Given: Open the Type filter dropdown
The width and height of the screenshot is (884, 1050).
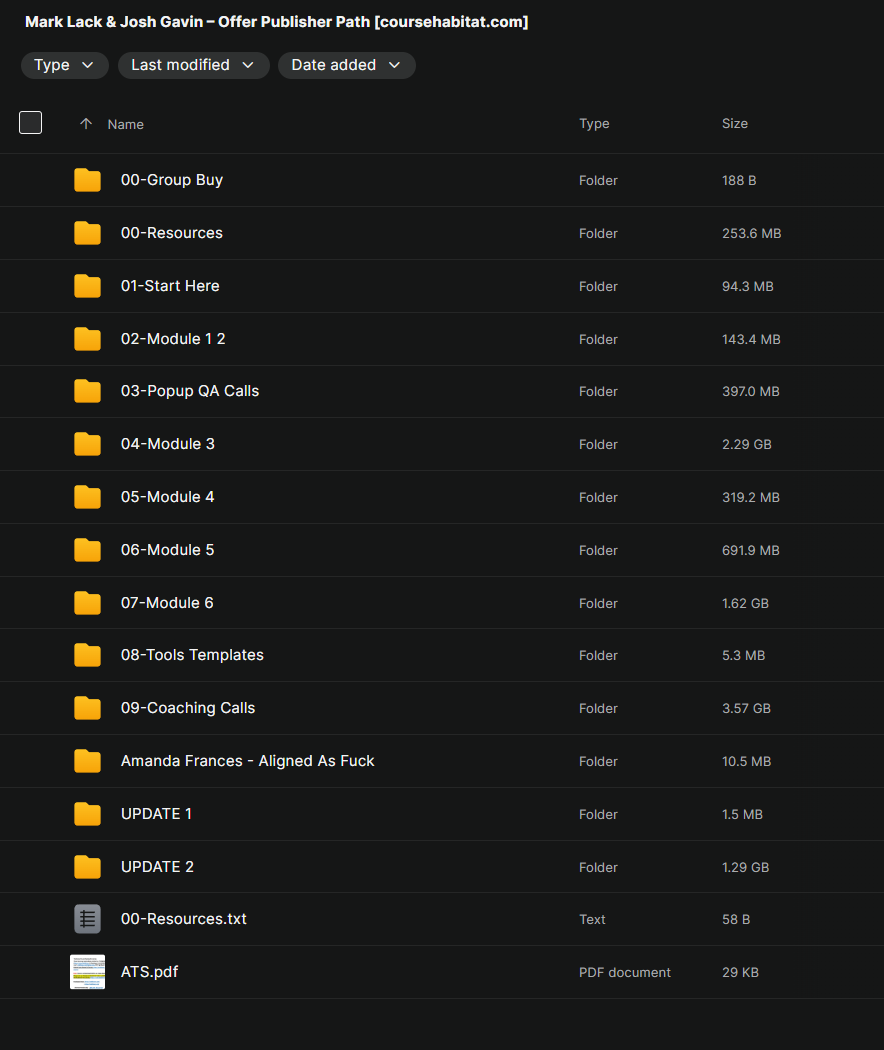Looking at the screenshot, I should click(64, 65).
